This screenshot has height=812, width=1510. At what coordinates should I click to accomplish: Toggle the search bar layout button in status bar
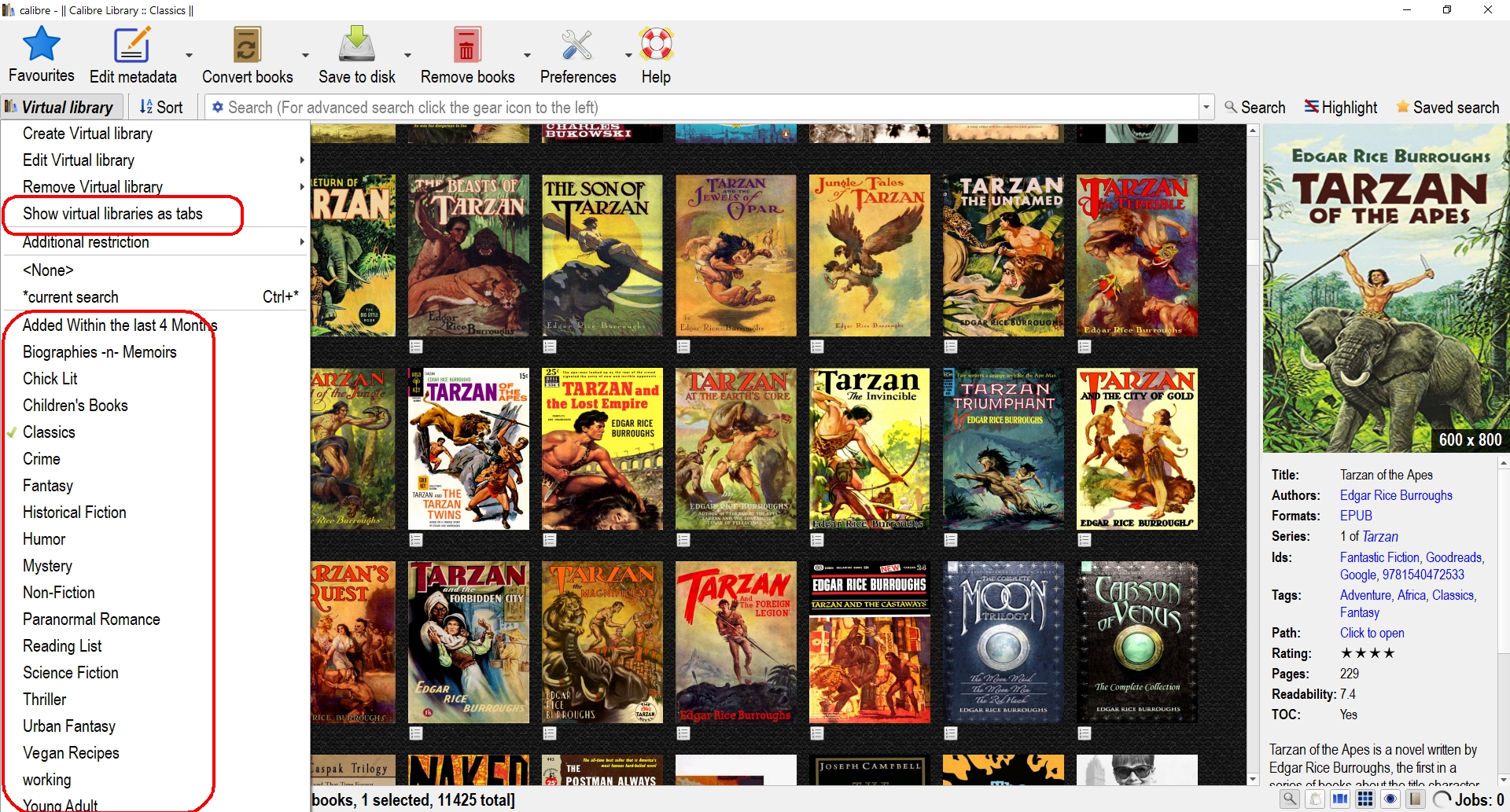(x=1290, y=799)
